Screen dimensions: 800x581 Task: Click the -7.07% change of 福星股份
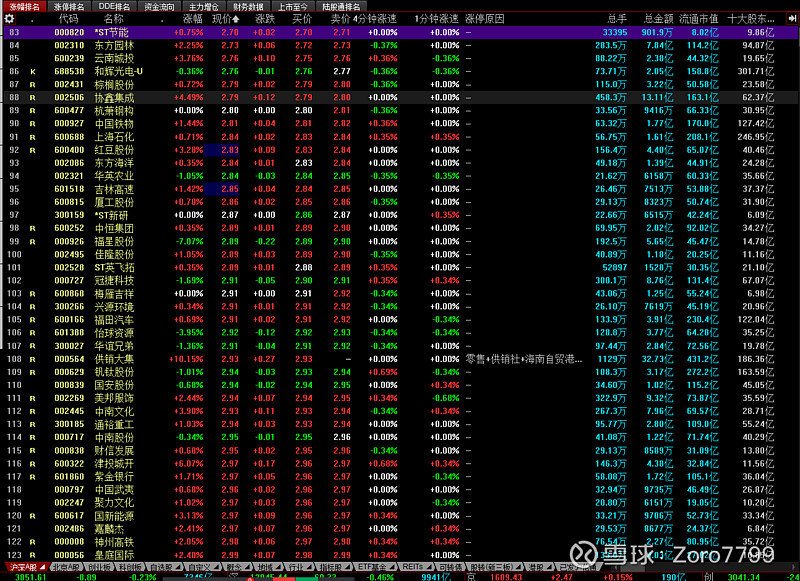pos(189,242)
